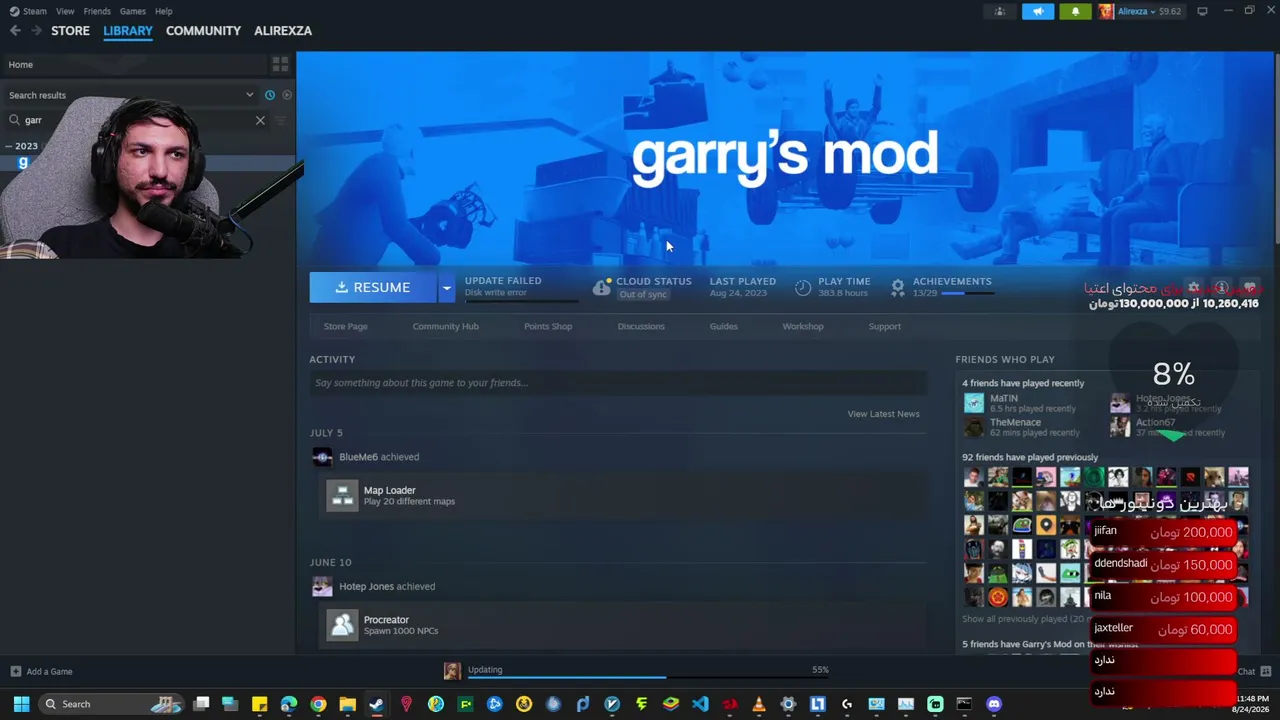
Task: Click the achievements progress bar
Action: [967, 294]
